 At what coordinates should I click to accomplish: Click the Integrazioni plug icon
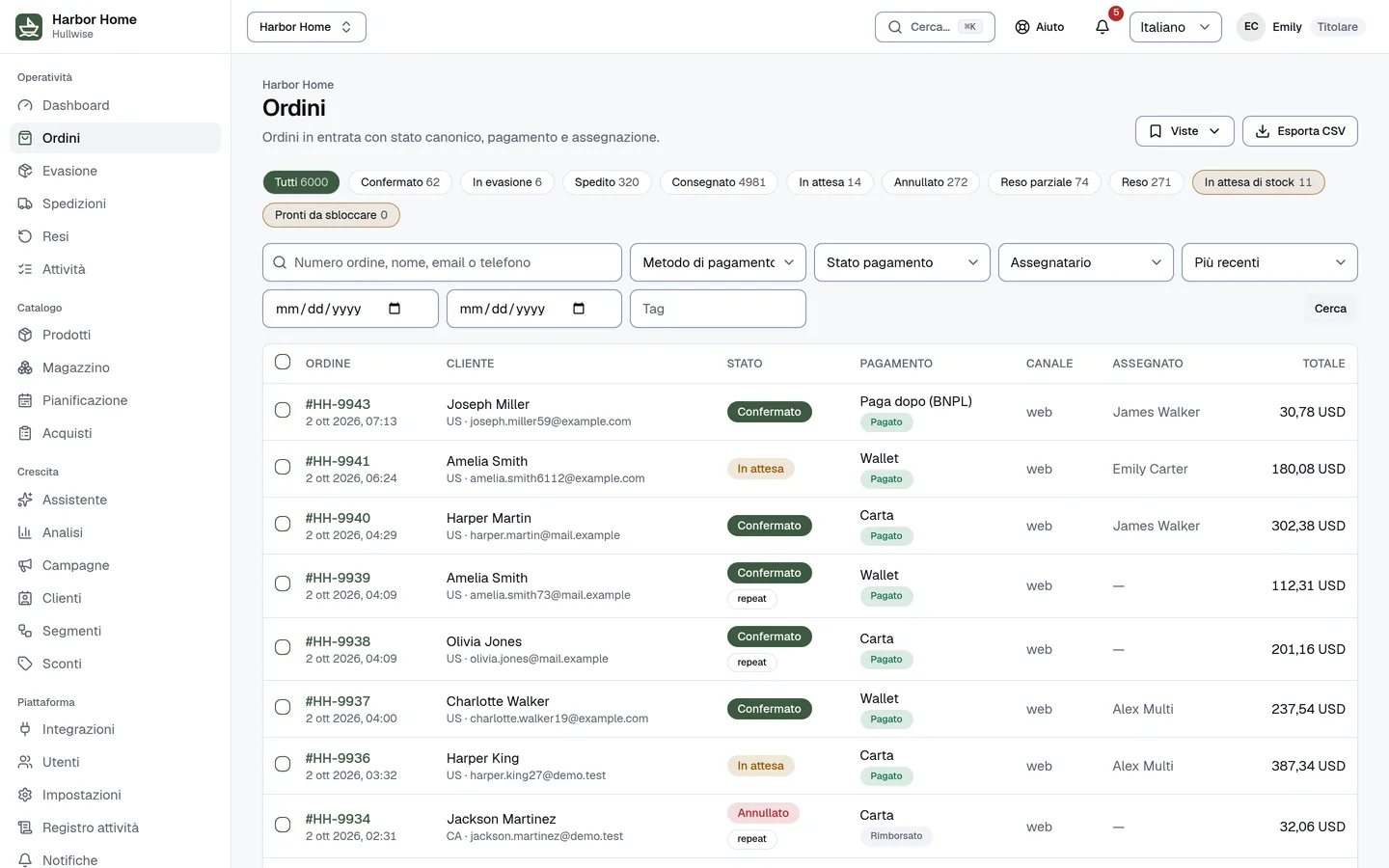(25, 729)
